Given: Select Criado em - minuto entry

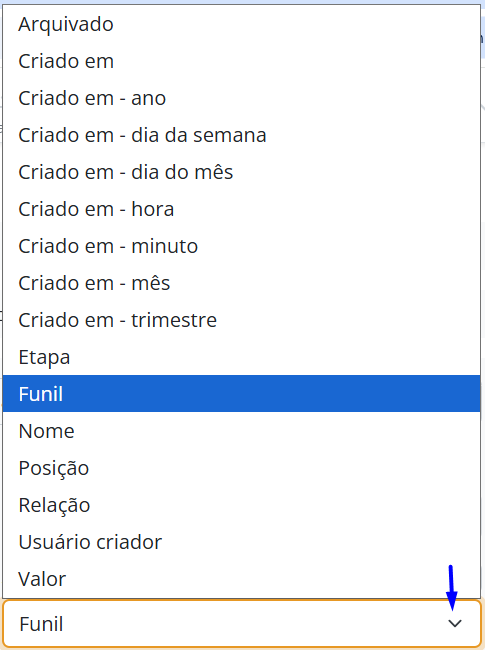Looking at the screenshot, I should coord(241,246).
